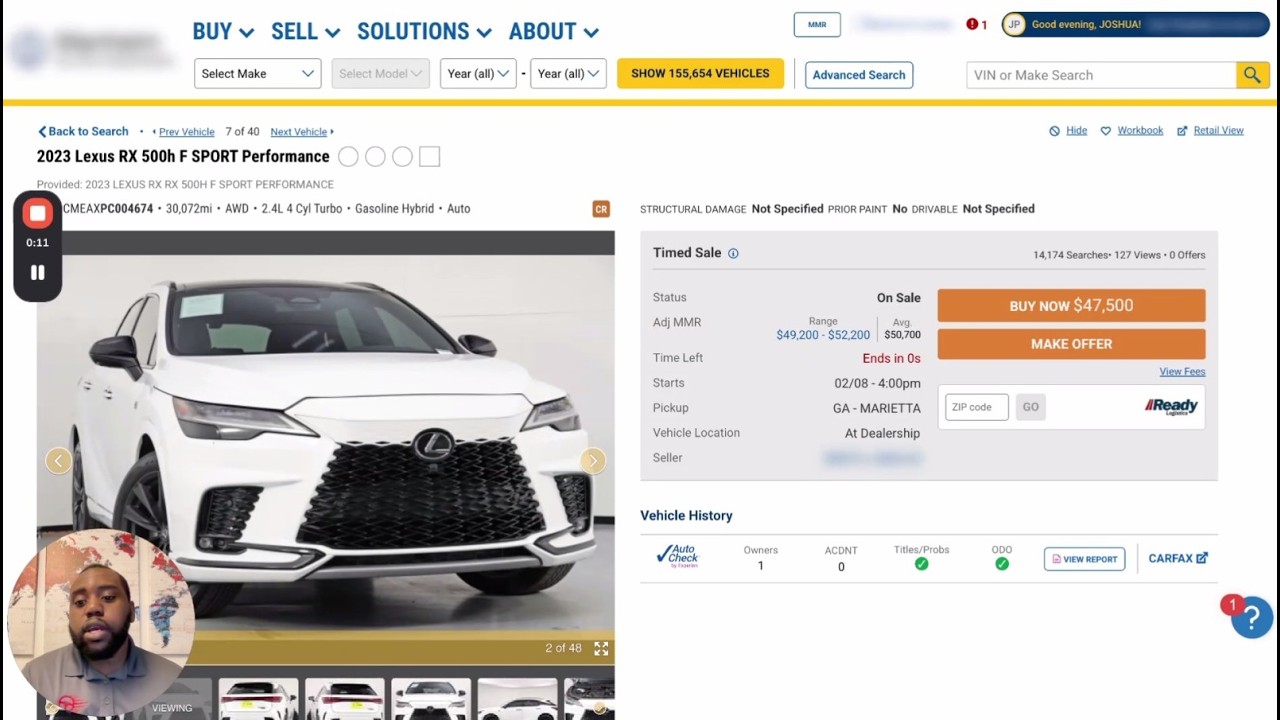Click the red alert notification icon

click(972, 24)
